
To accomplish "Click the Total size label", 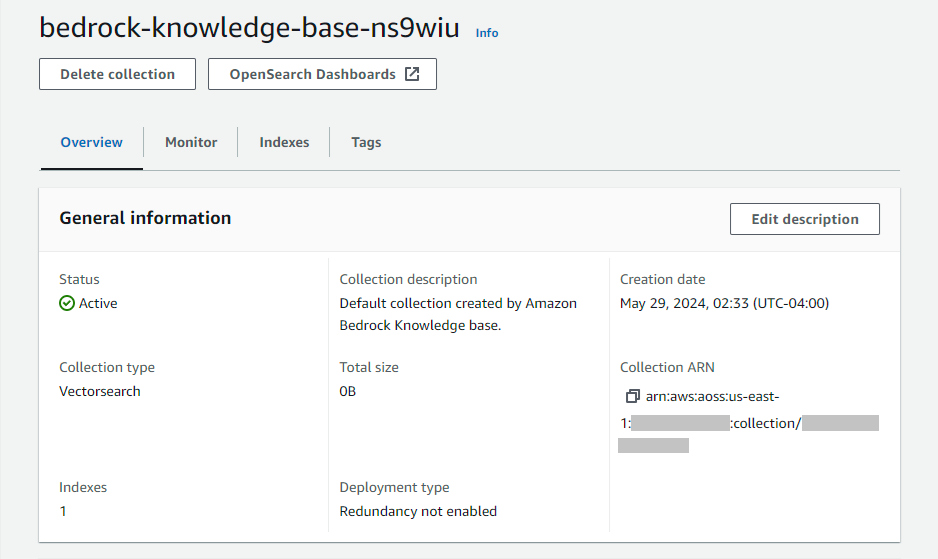I will tap(369, 367).
